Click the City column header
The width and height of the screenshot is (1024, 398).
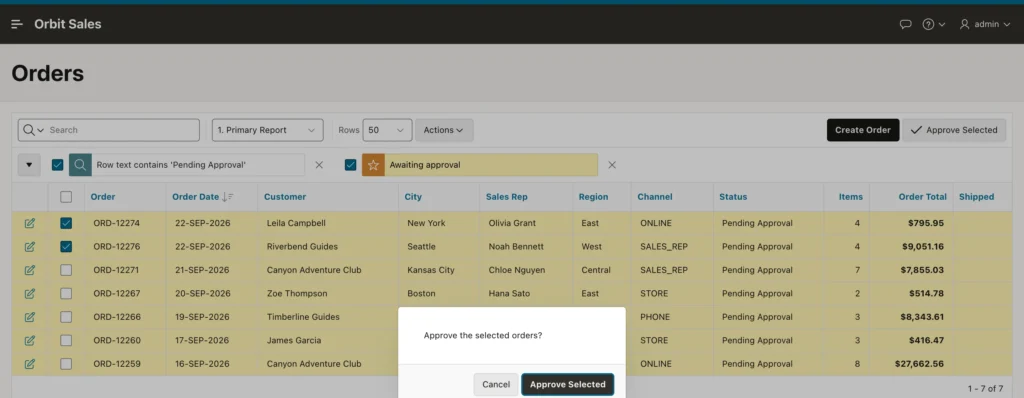coord(413,197)
